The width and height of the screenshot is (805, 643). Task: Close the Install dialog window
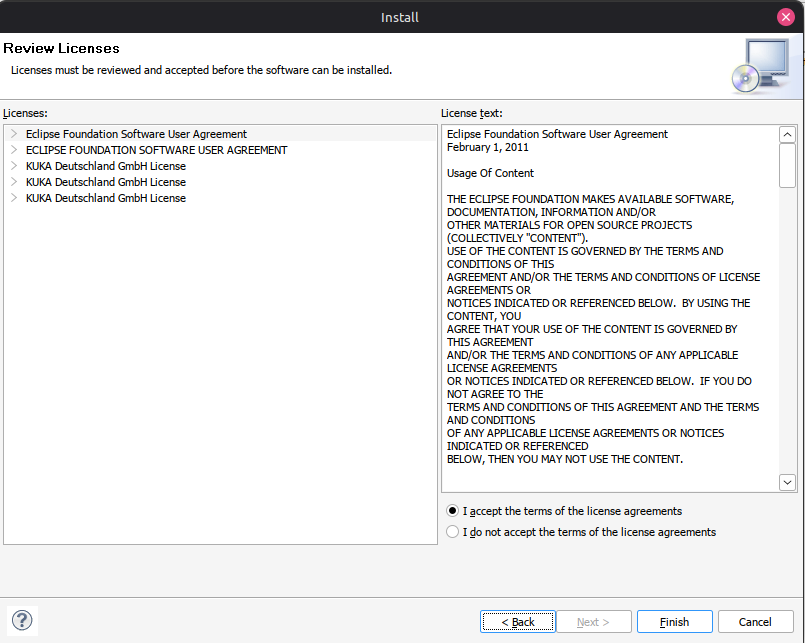point(785,17)
